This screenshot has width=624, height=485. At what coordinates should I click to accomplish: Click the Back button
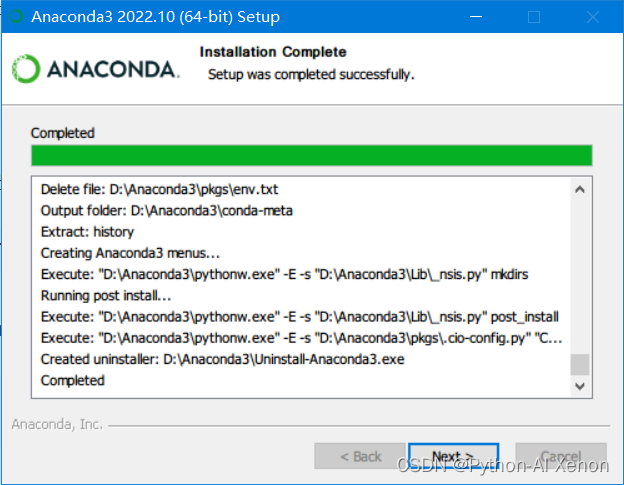(x=360, y=456)
